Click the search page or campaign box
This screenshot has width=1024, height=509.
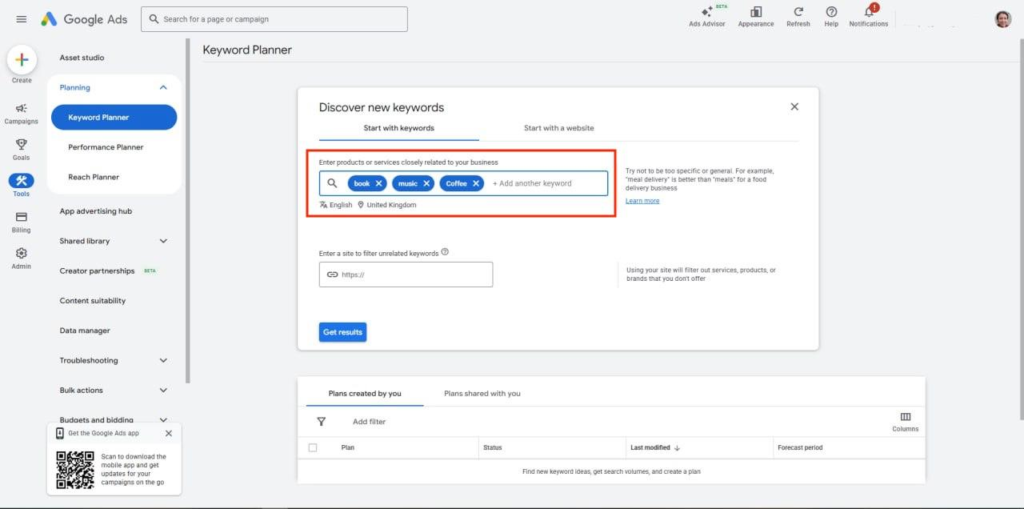pyautogui.click(x=274, y=19)
